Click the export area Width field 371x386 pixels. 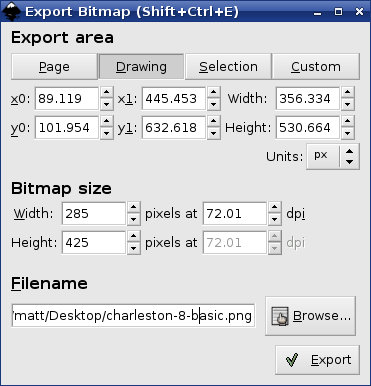pyautogui.click(x=308, y=99)
